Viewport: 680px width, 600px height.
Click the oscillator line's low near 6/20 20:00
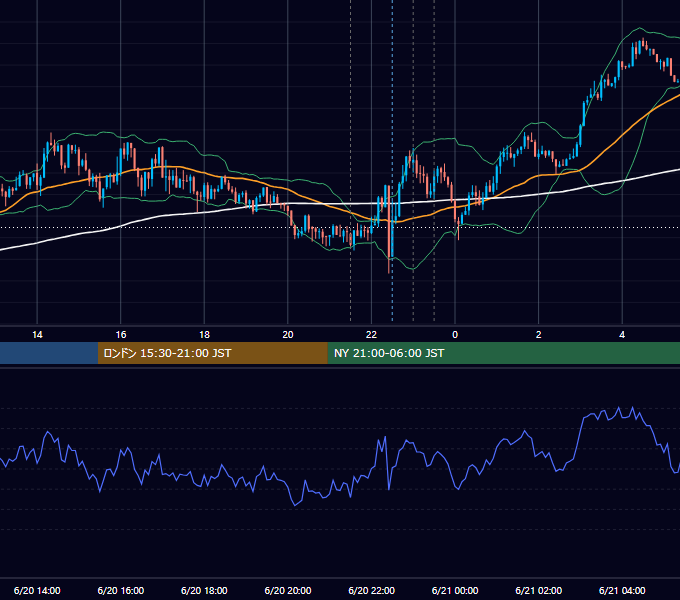(295, 505)
